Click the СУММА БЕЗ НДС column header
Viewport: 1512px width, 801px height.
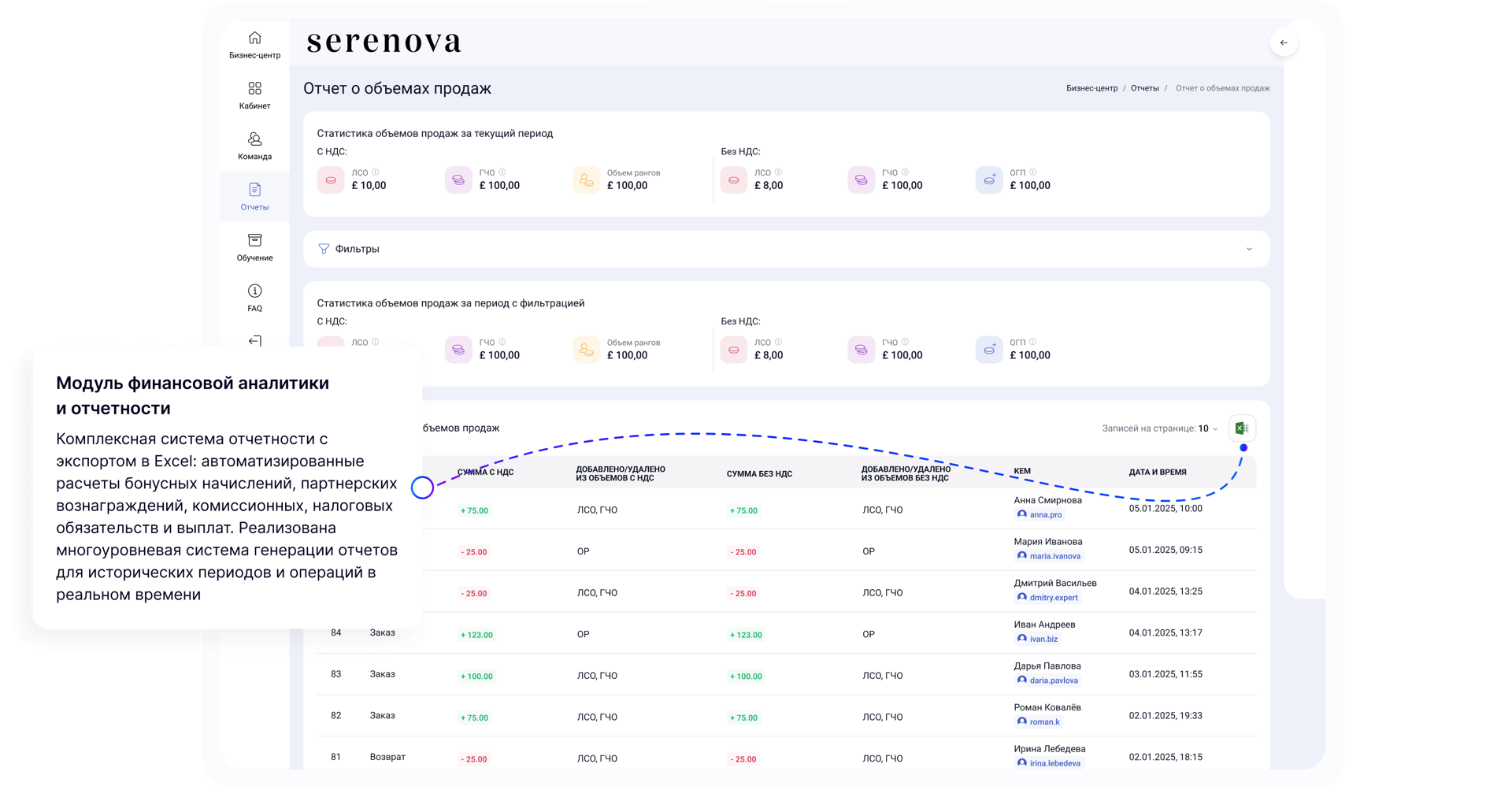[759, 474]
